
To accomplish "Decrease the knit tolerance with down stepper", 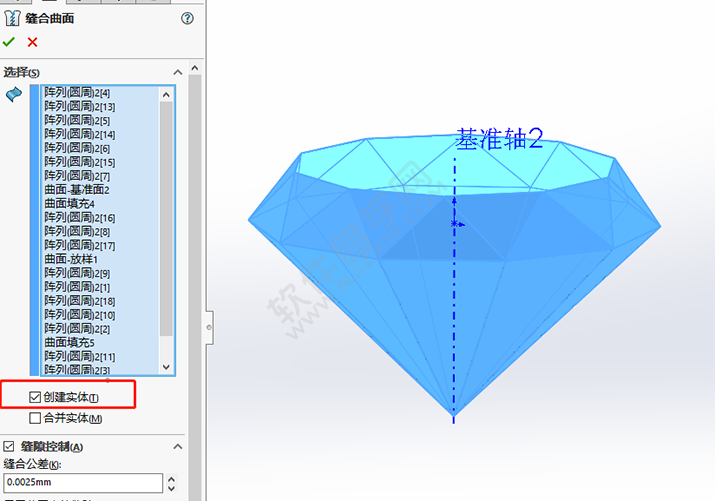I will click(171, 488).
